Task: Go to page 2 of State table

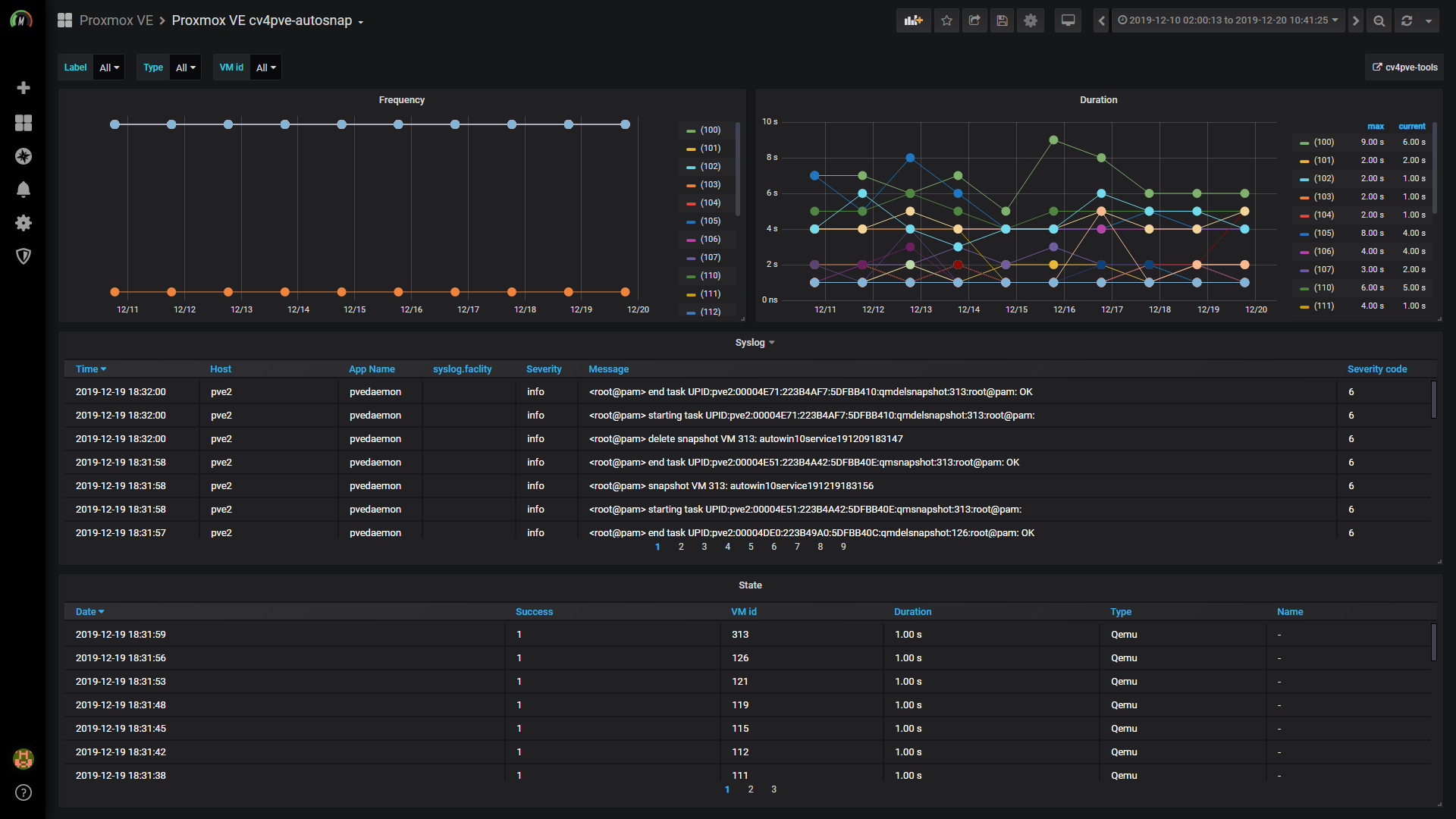Action: (751, 789)
